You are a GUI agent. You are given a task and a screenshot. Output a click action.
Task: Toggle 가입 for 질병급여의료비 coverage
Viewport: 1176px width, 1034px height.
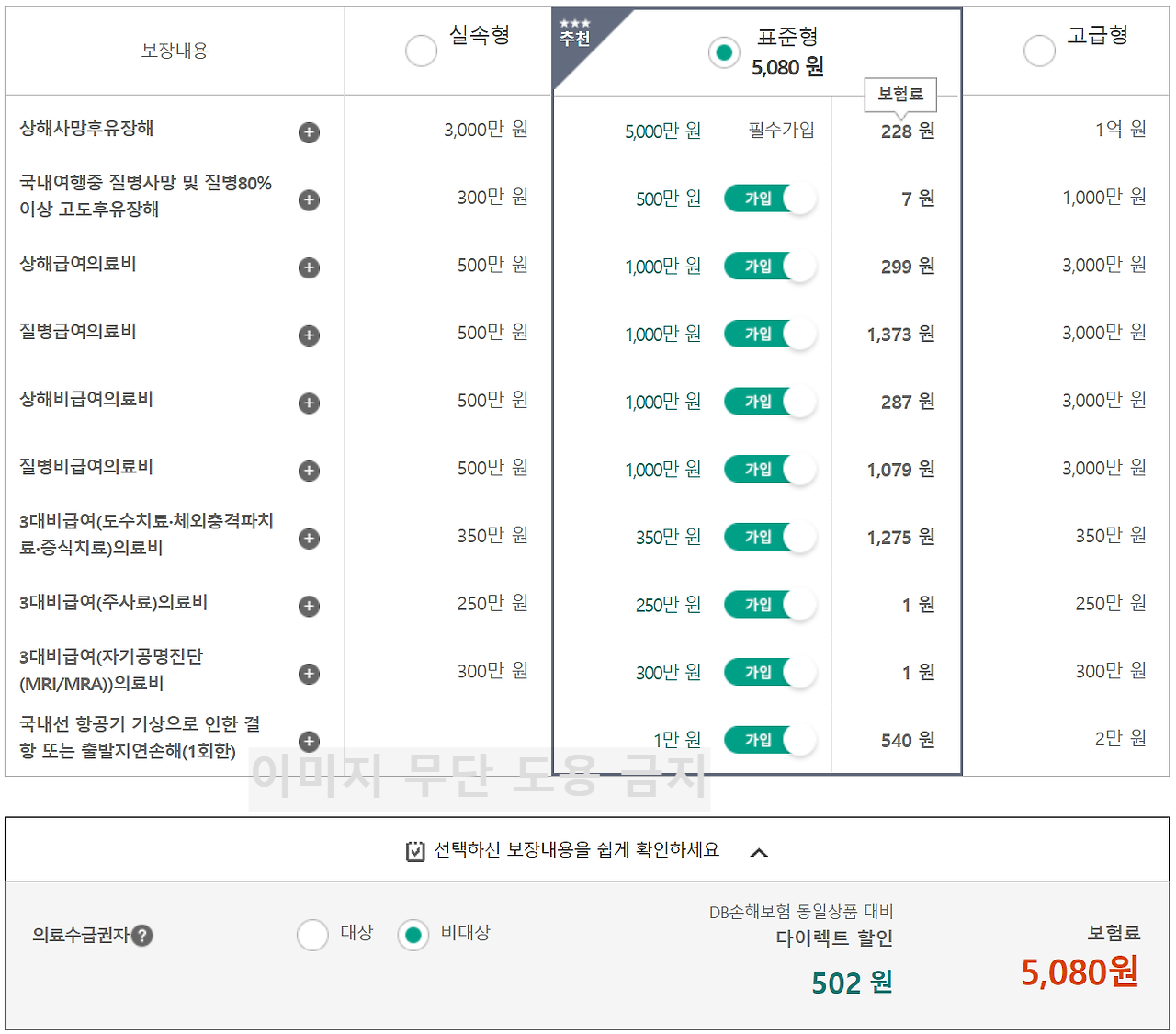(770, 334)
